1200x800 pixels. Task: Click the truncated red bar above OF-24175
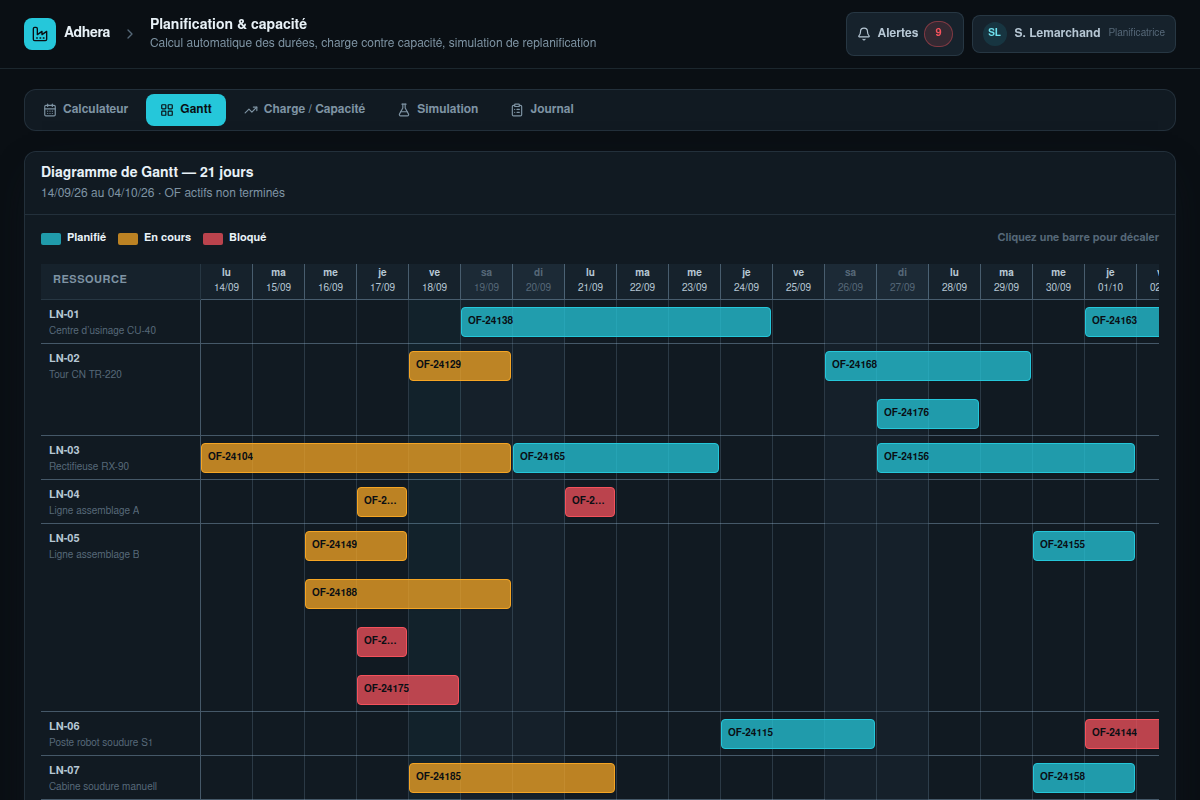tap(382, 641)
